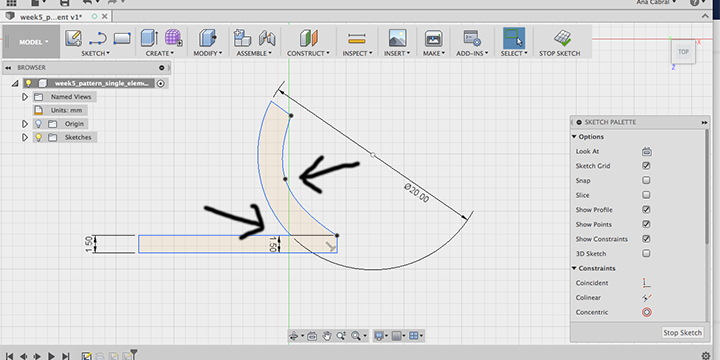Select the Zoom window tool
Image resolution: width=720 pixels, height=360 pixels.
pyautogui.click(x=341, y=336)
